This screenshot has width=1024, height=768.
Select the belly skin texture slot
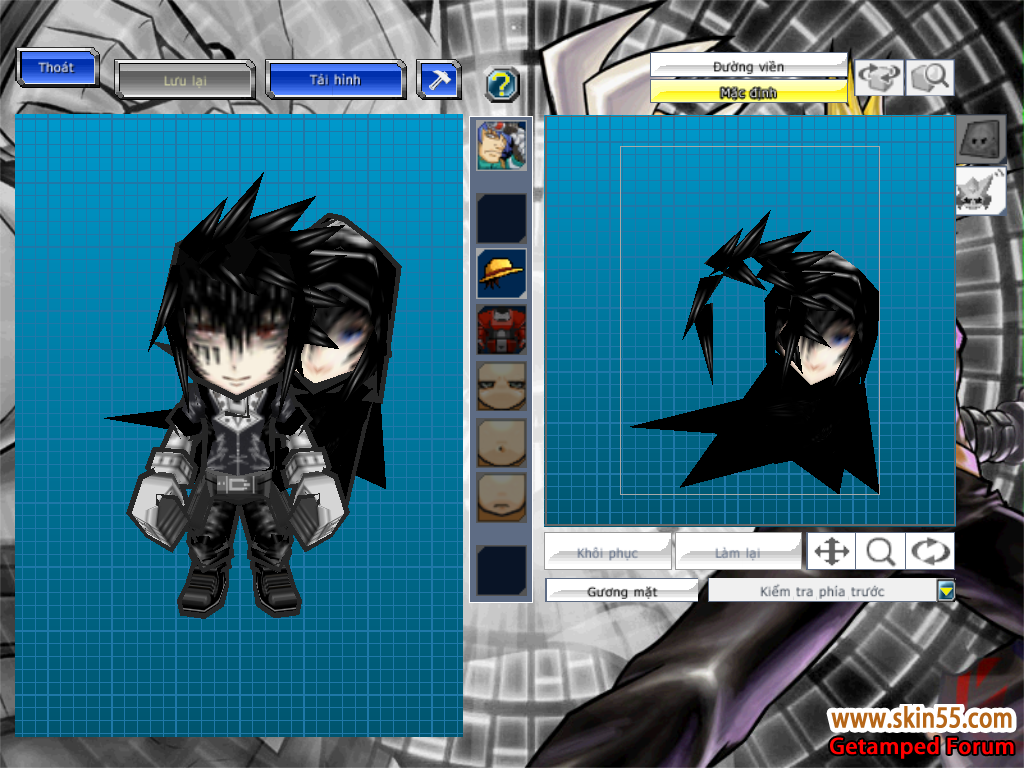(502, 443)
